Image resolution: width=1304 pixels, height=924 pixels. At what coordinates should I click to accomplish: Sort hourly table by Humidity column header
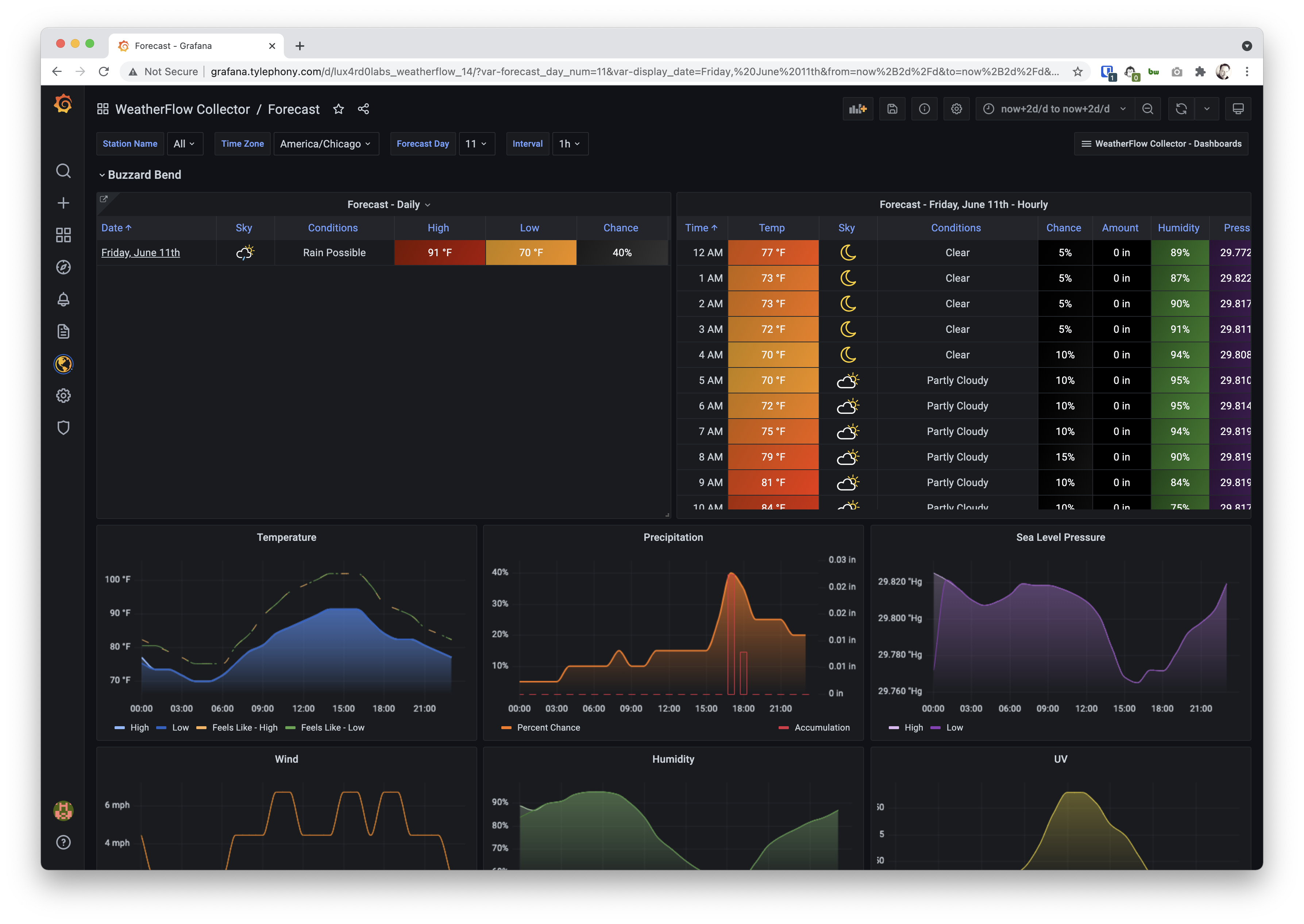[x=1178, y=228]
